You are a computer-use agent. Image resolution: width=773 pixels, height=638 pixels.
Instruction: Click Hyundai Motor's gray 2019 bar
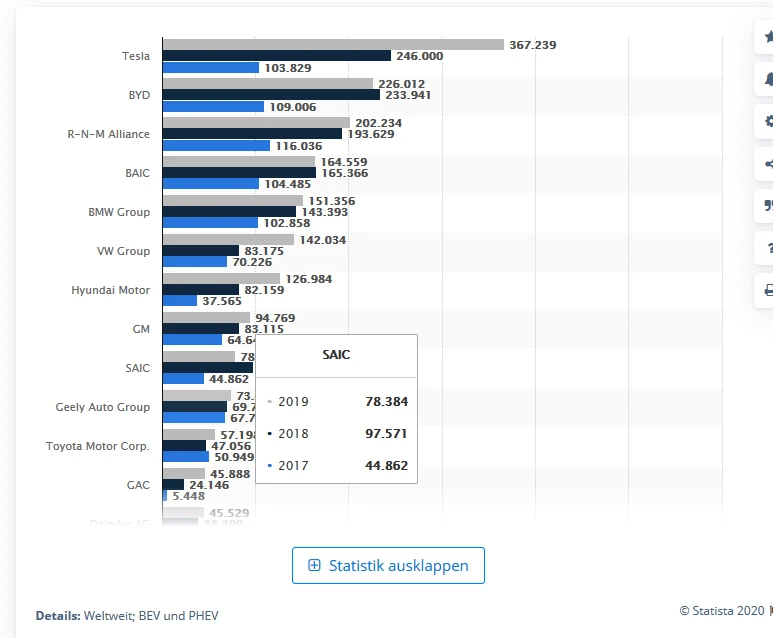click(220, 278)
